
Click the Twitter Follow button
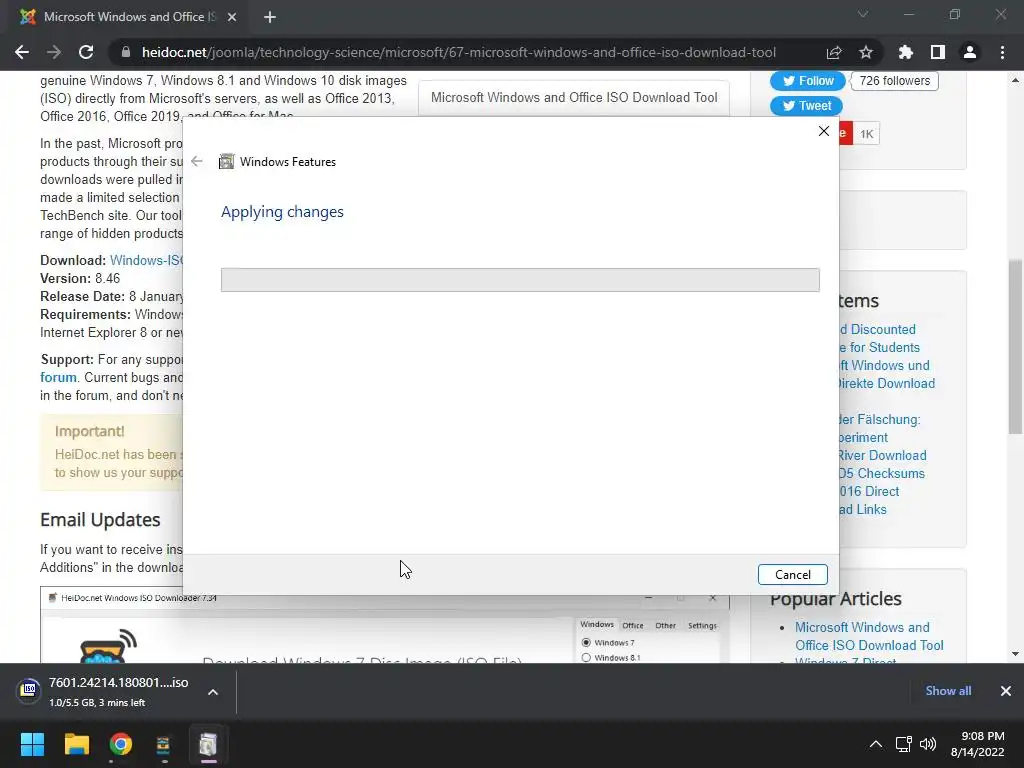(x=808, y=81)
